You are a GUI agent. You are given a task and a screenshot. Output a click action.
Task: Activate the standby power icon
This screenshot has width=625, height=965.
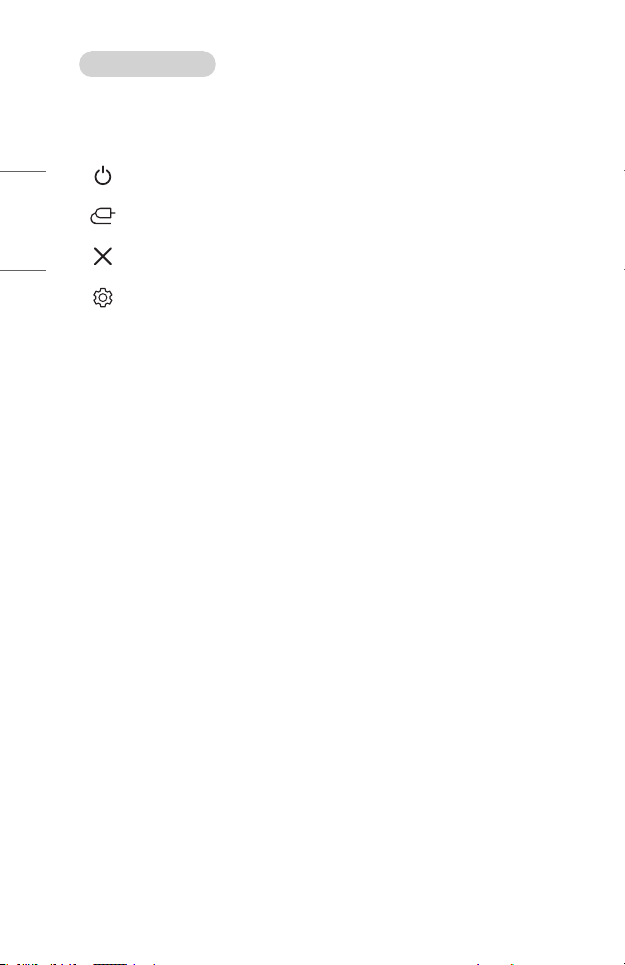pyautogui.click(x=103, y=175)
